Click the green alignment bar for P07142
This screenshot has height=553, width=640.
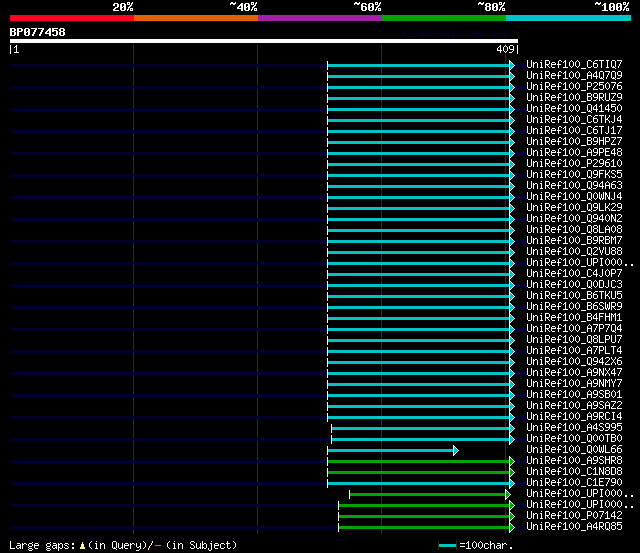[x=424, y=517]
